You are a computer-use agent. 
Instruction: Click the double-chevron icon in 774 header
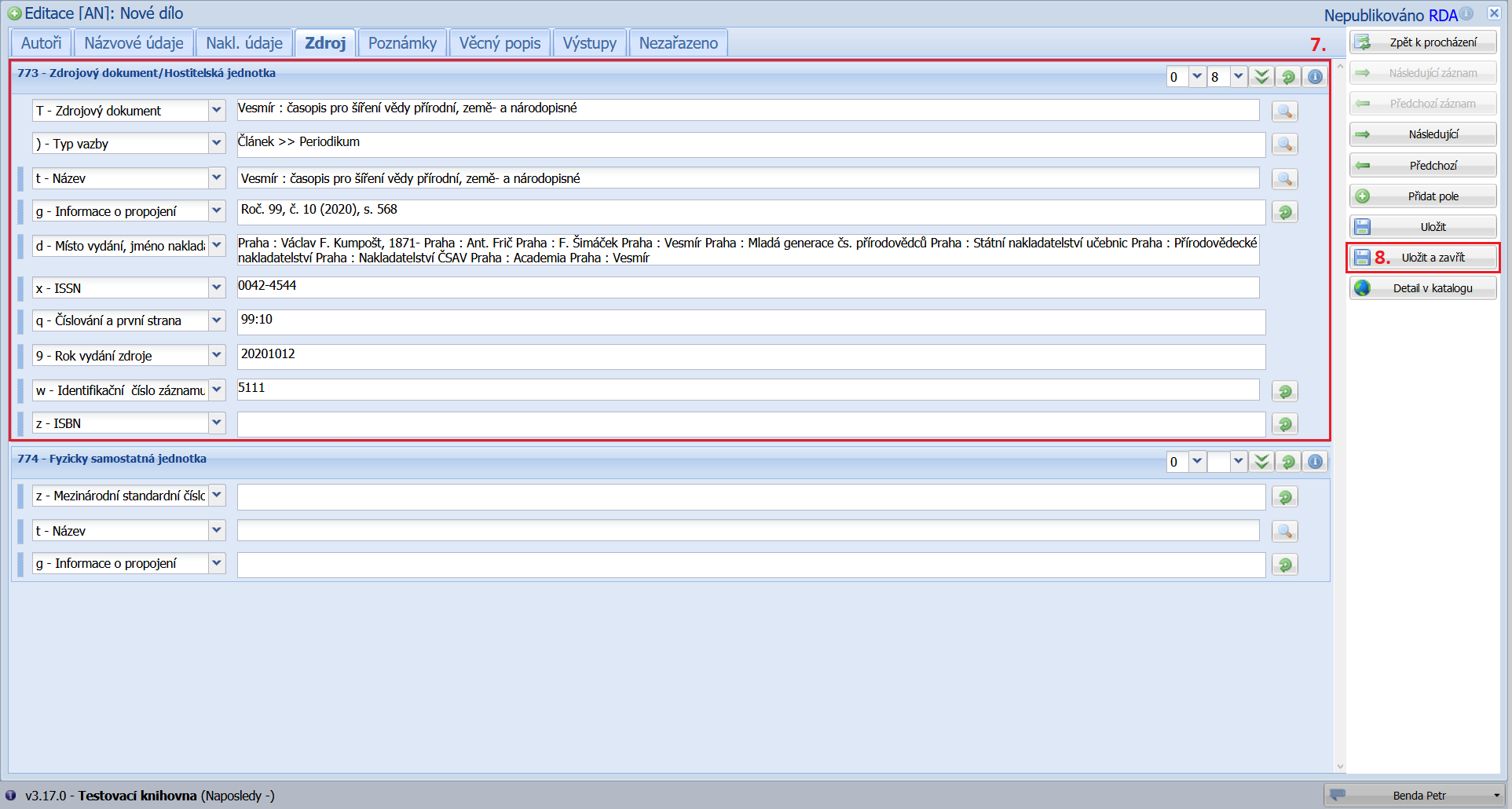click(1261, 462)
